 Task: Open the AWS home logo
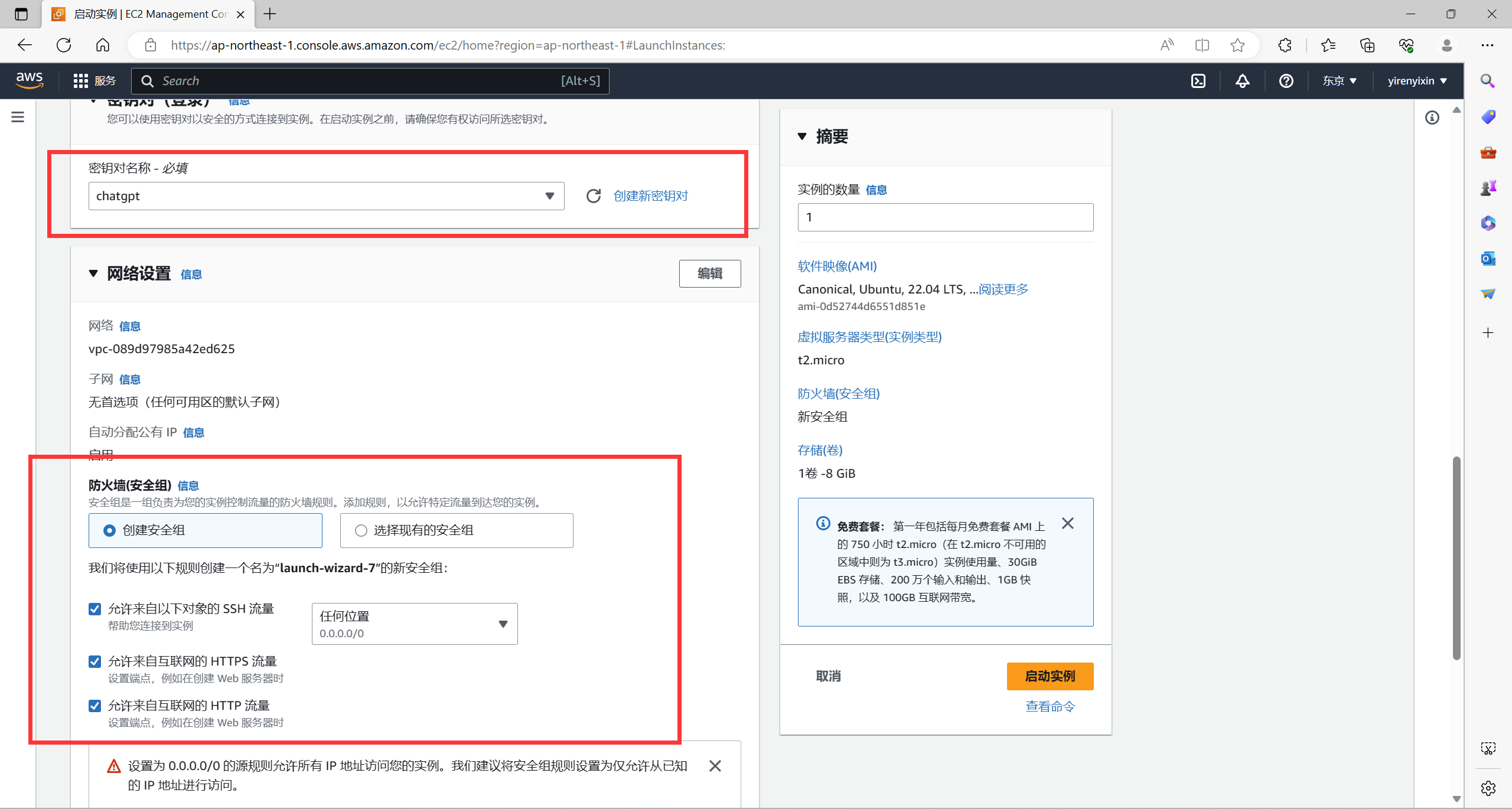point(30,80)
